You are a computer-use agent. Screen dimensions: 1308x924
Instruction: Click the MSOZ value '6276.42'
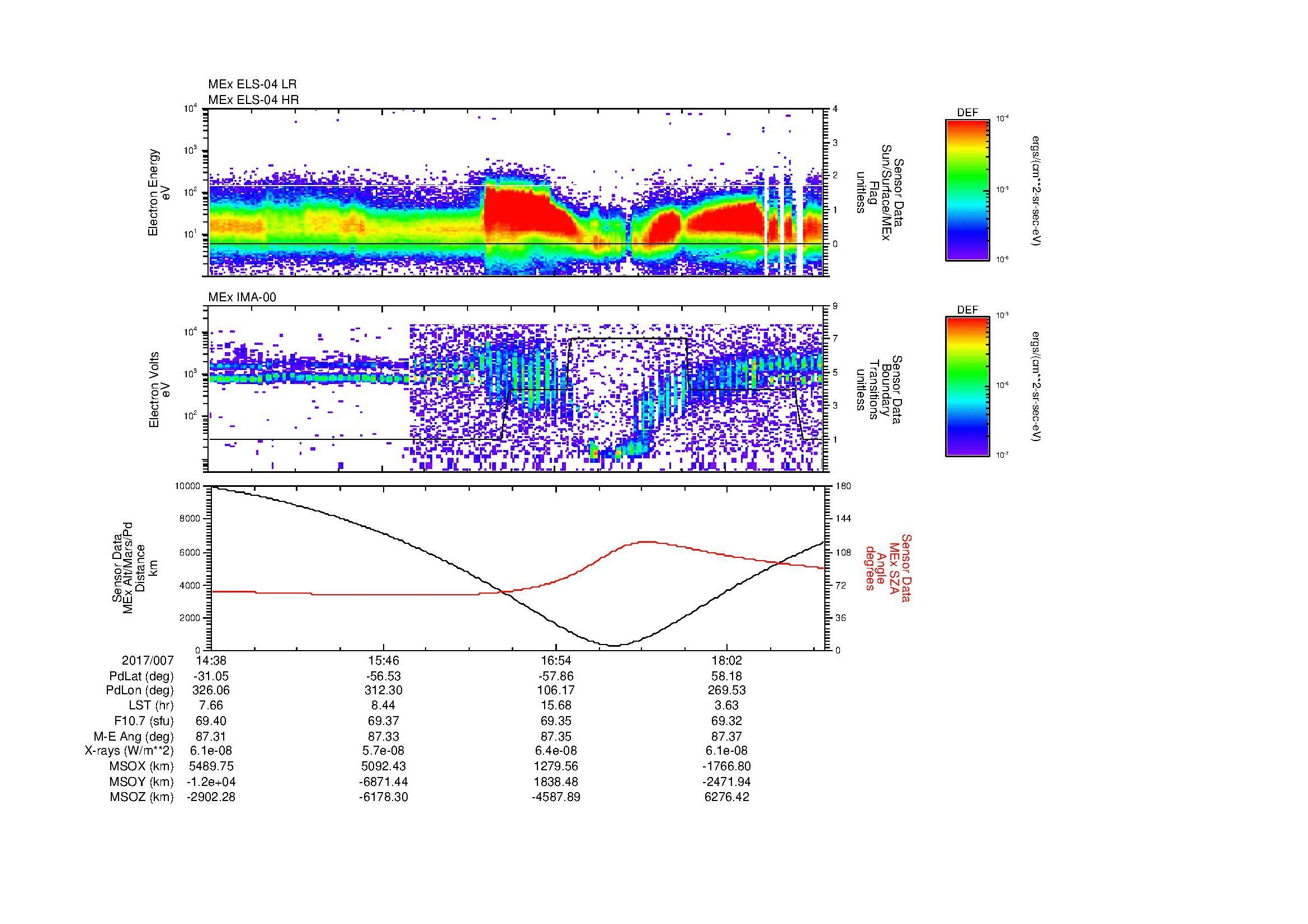pos(727,797)
